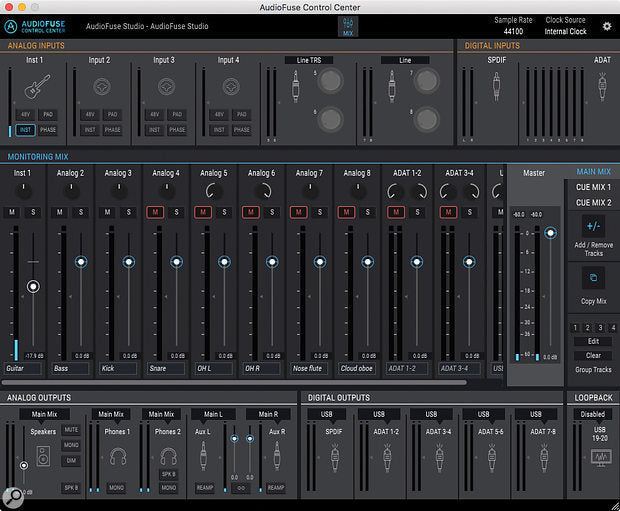Open Loopback Disabled dropdown

[x=592, y=414]
